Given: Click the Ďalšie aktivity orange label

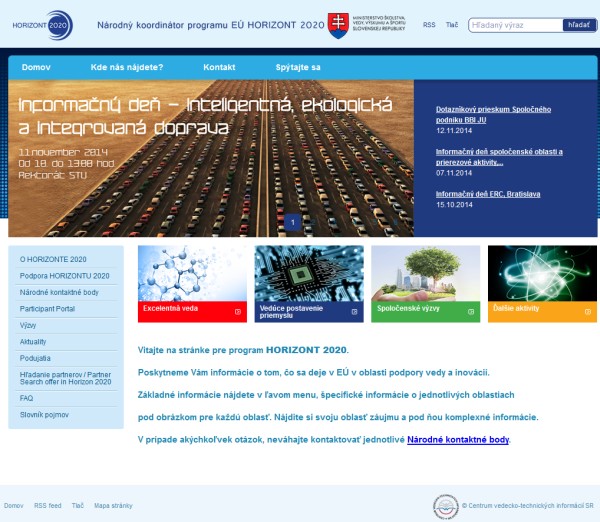Looking at the screenshot, I should pos(542,312).
